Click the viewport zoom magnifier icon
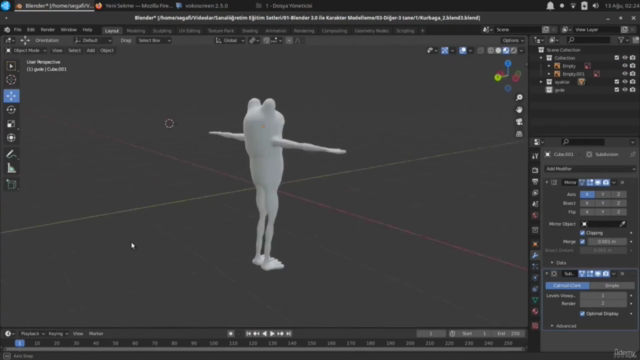The height and width of the screenshot is (360, 640). pos(519,98)
